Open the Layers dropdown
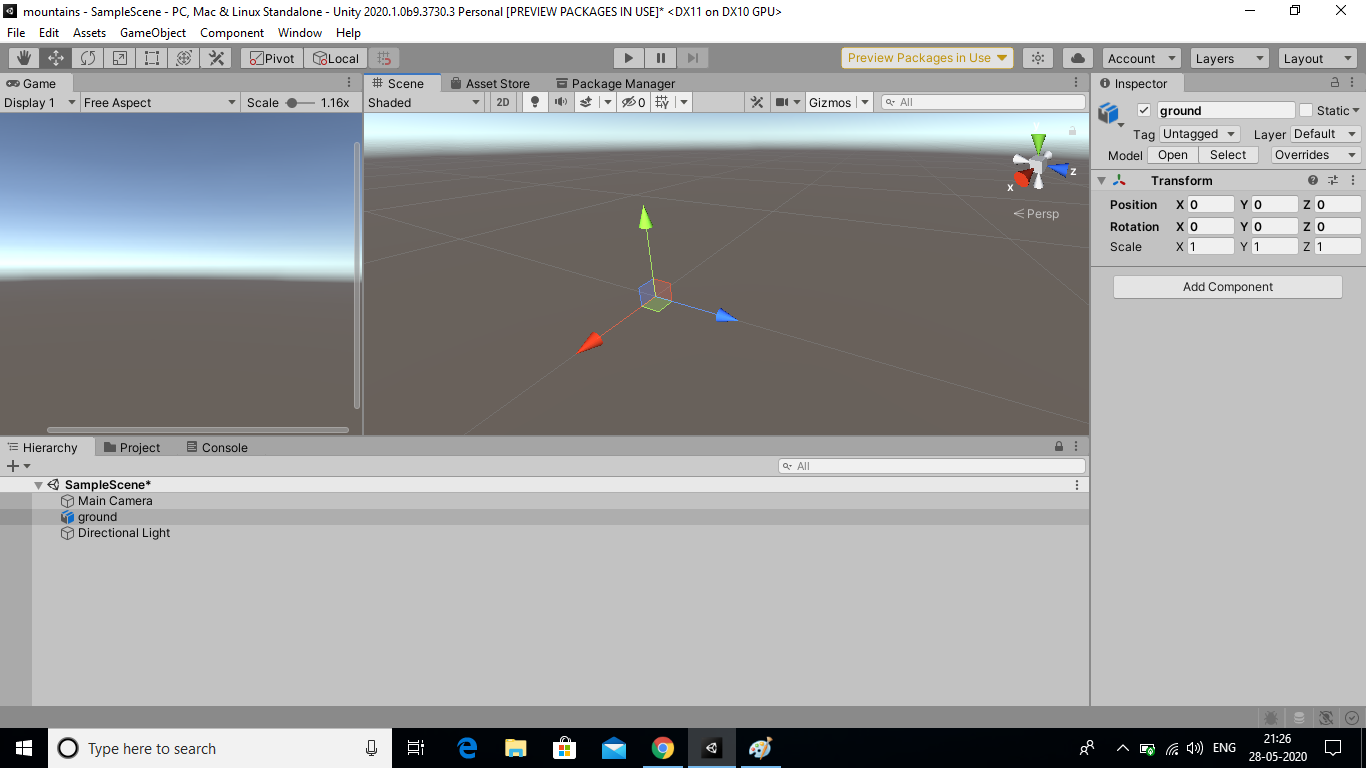This screenshot has height=768, width=1366. (x=1229, y=58)
